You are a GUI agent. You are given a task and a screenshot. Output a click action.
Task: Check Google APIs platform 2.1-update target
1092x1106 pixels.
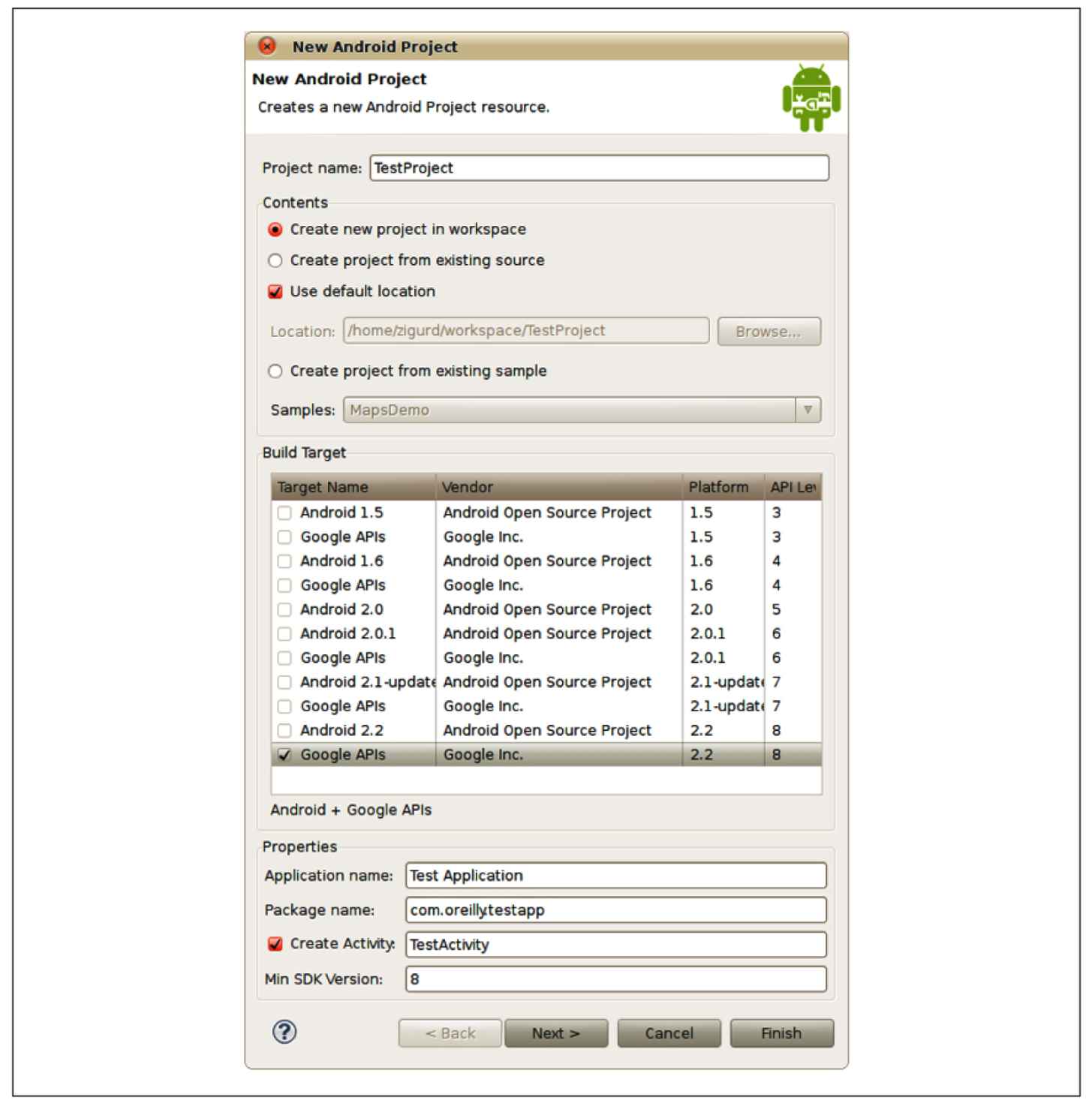pos(284,707)
